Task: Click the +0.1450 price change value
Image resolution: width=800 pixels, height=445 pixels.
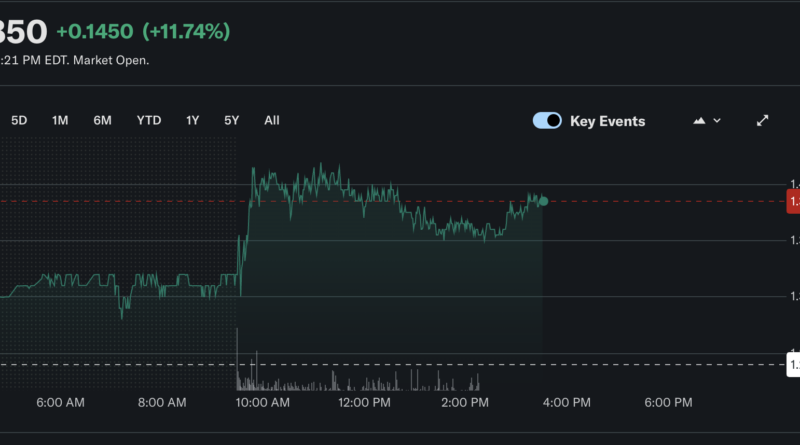Action: [x=94, y=31]
